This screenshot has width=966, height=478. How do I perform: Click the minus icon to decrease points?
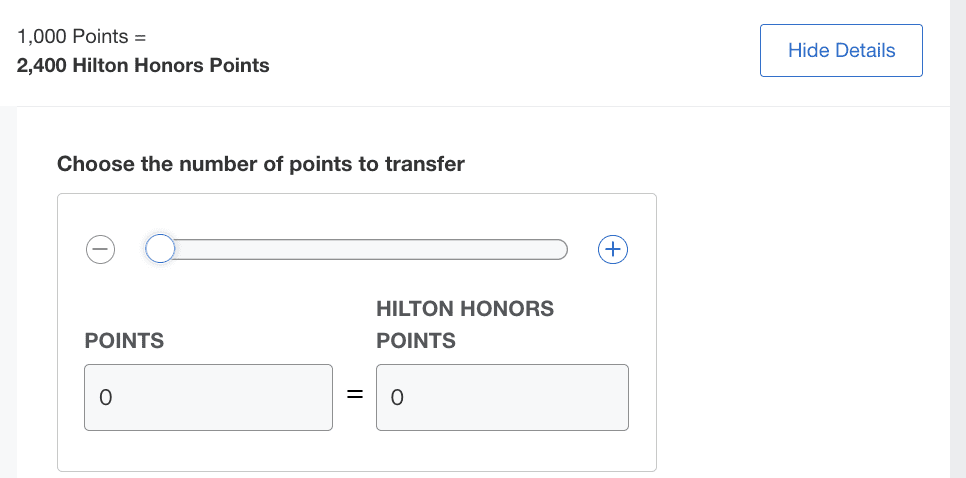(100, 248)
